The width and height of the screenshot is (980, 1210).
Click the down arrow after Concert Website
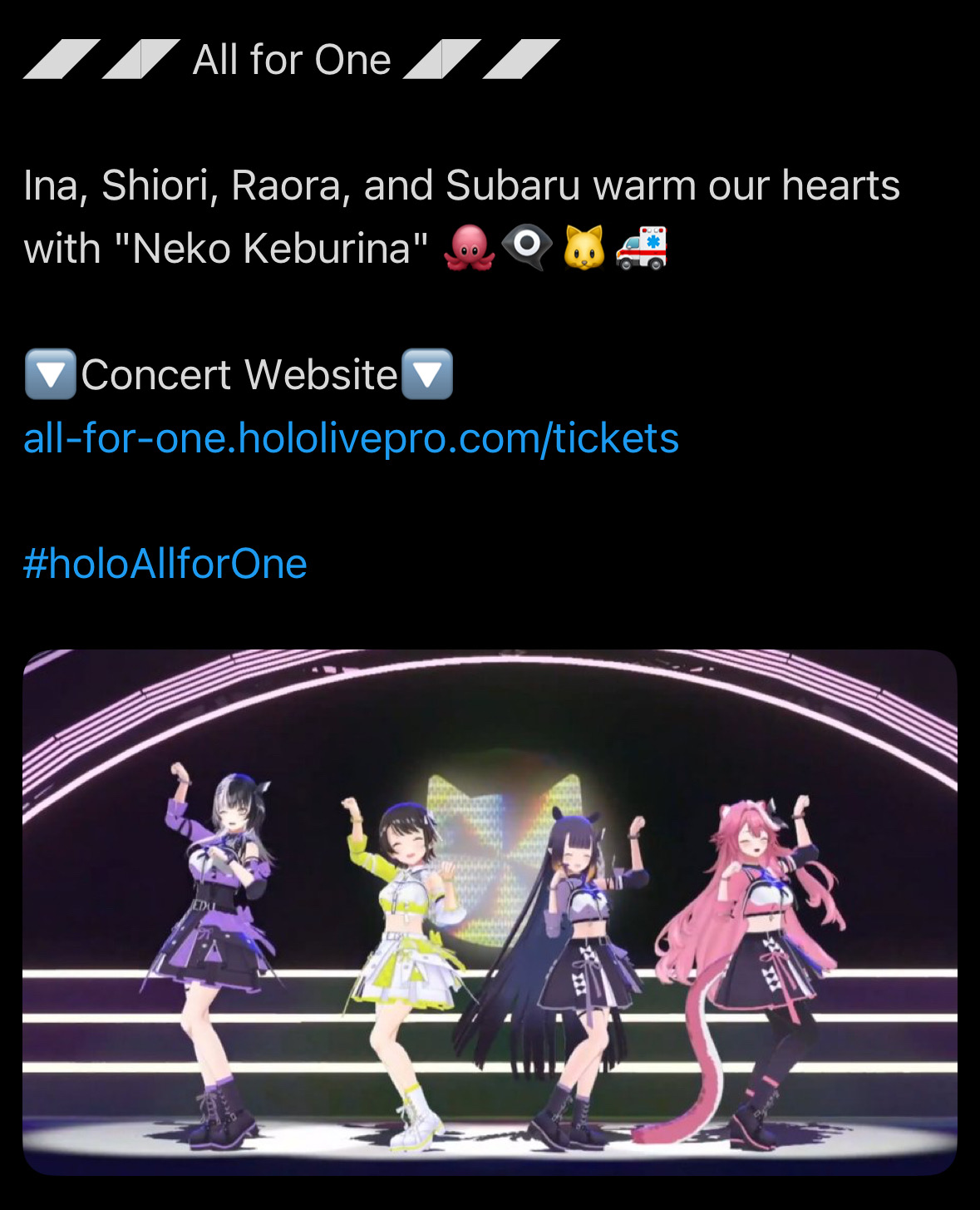427,374
